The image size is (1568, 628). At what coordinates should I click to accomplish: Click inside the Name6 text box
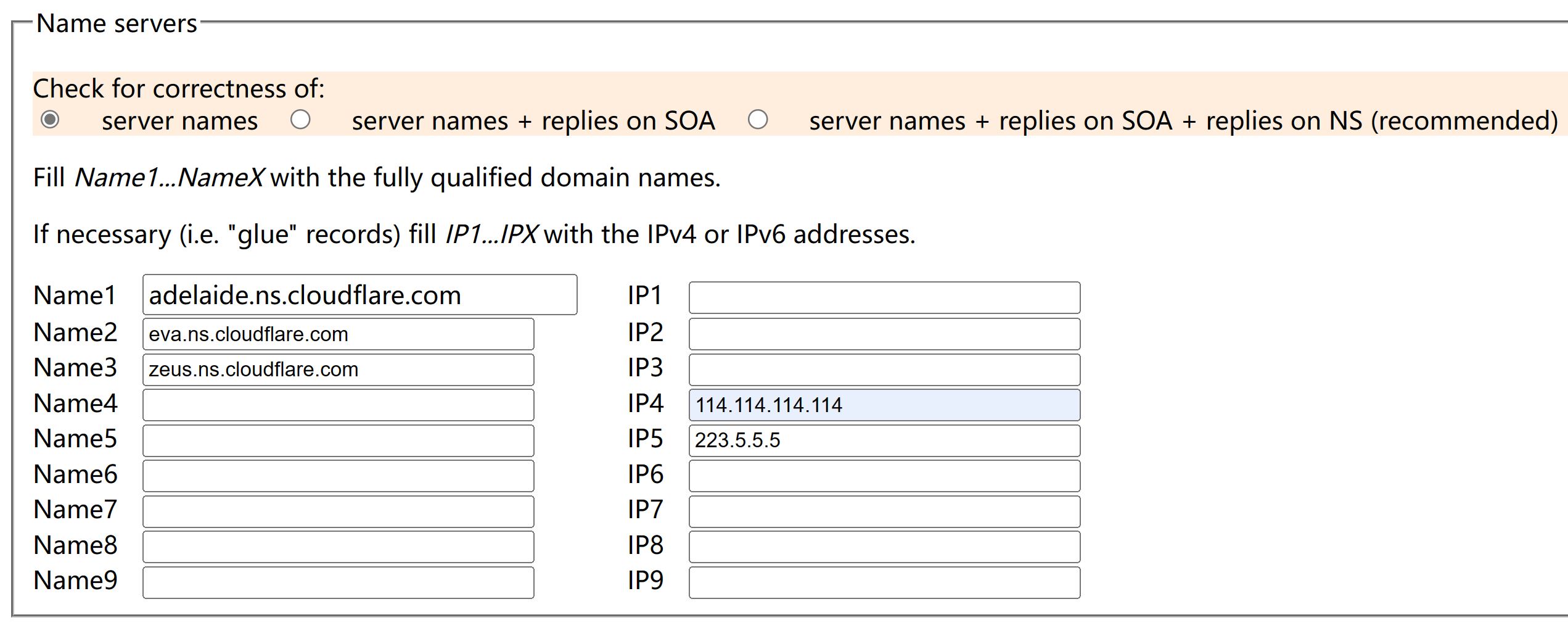[x=338, y=474]
